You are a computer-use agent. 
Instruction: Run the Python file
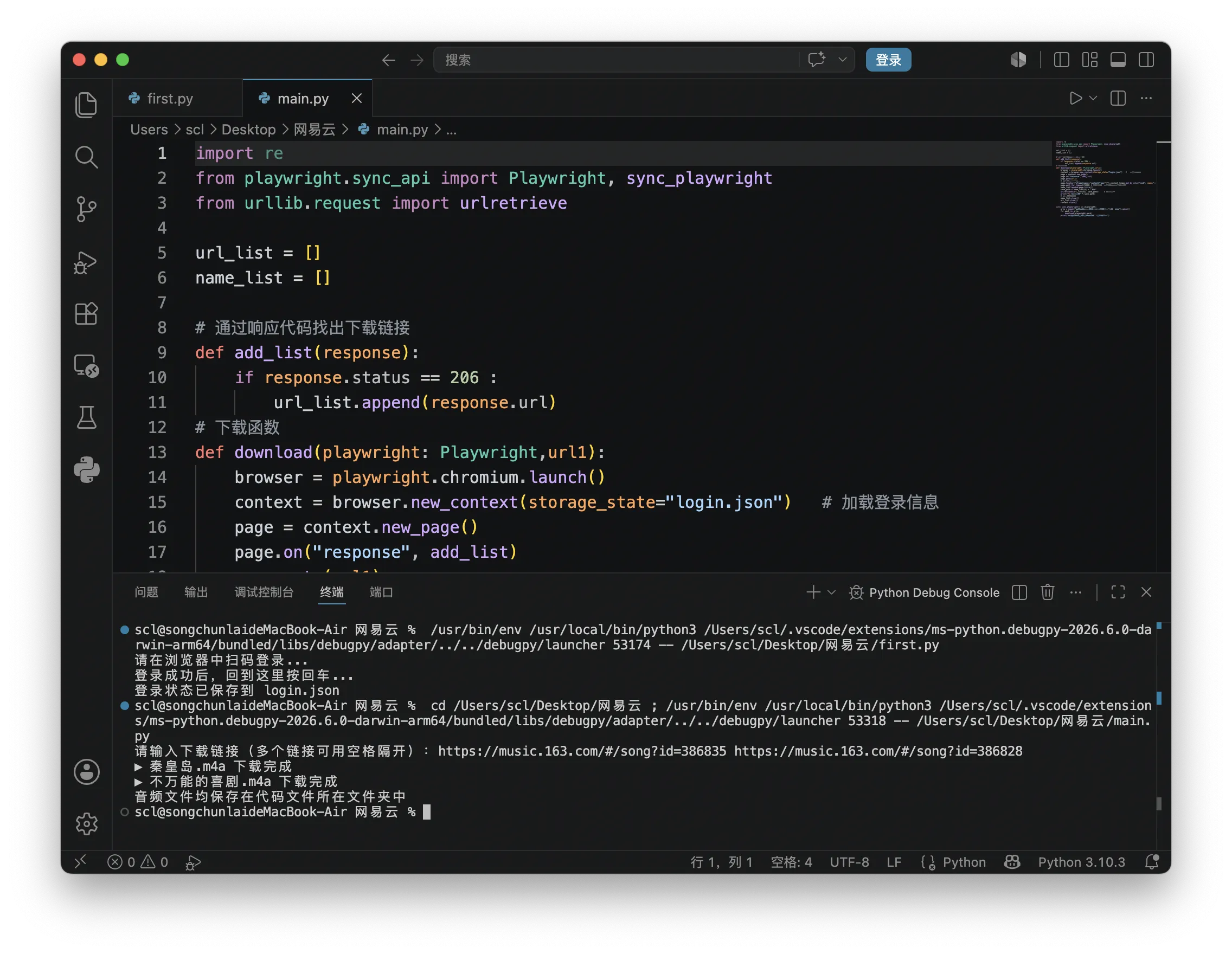[x=1075, y=99]
